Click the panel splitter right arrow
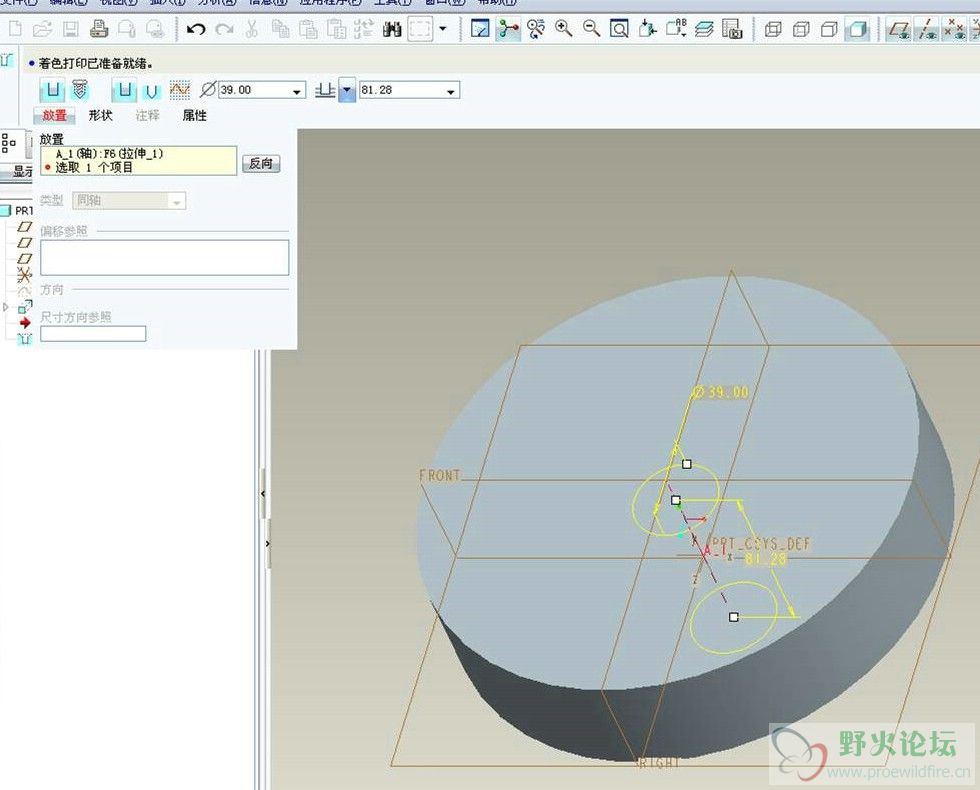This screenshot has width=980, height=790. coord(268,544)
